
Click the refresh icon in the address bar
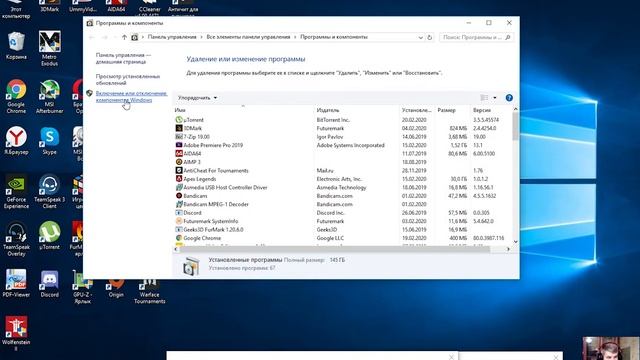click(x=429, y=37)
